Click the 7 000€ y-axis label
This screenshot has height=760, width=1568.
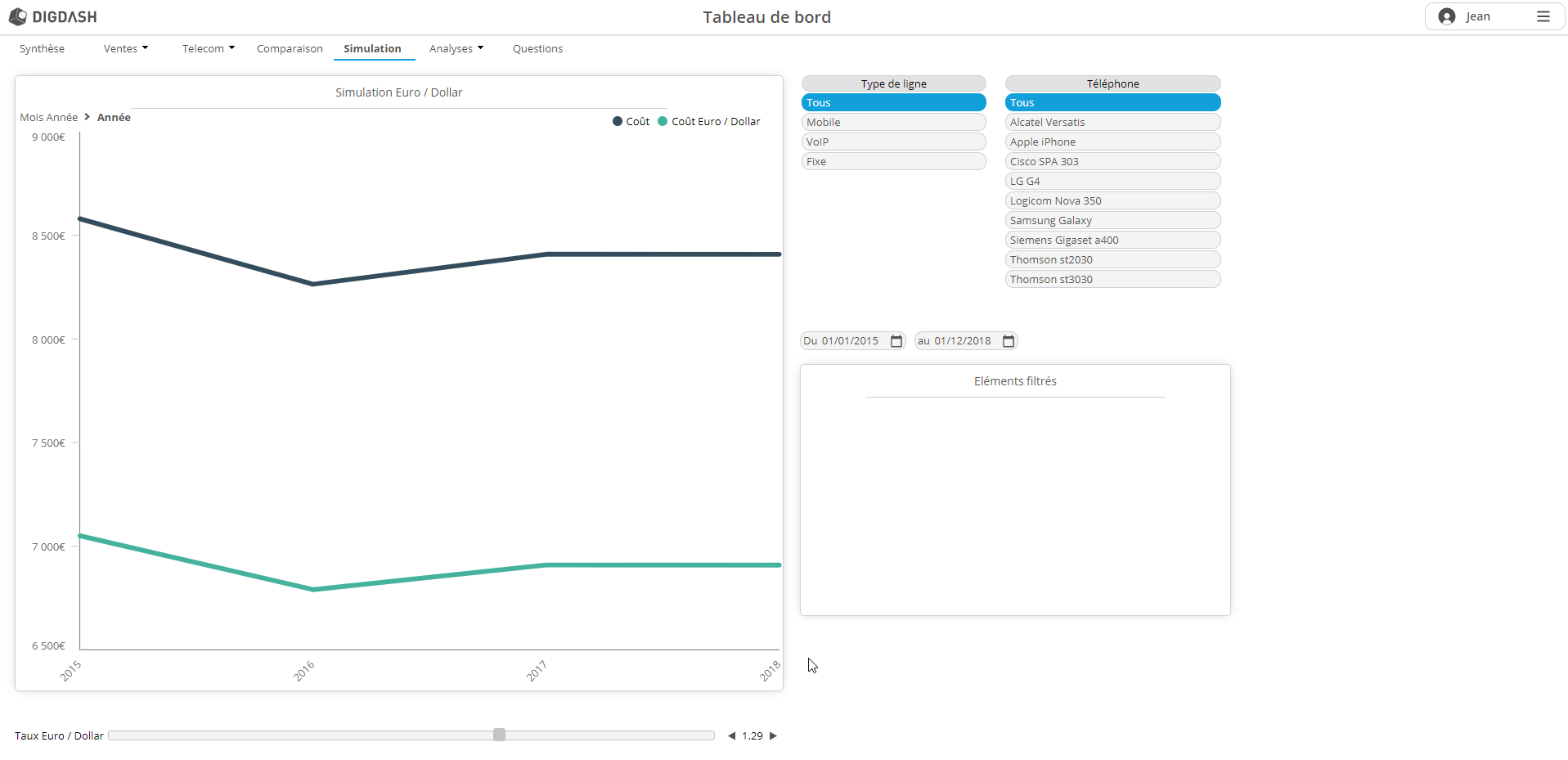[48, 546]
